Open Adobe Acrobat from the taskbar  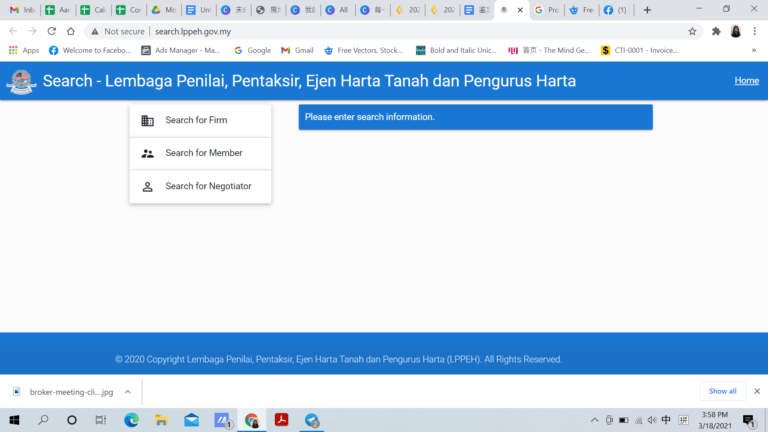pyautogui.click(x=282, y=420)
